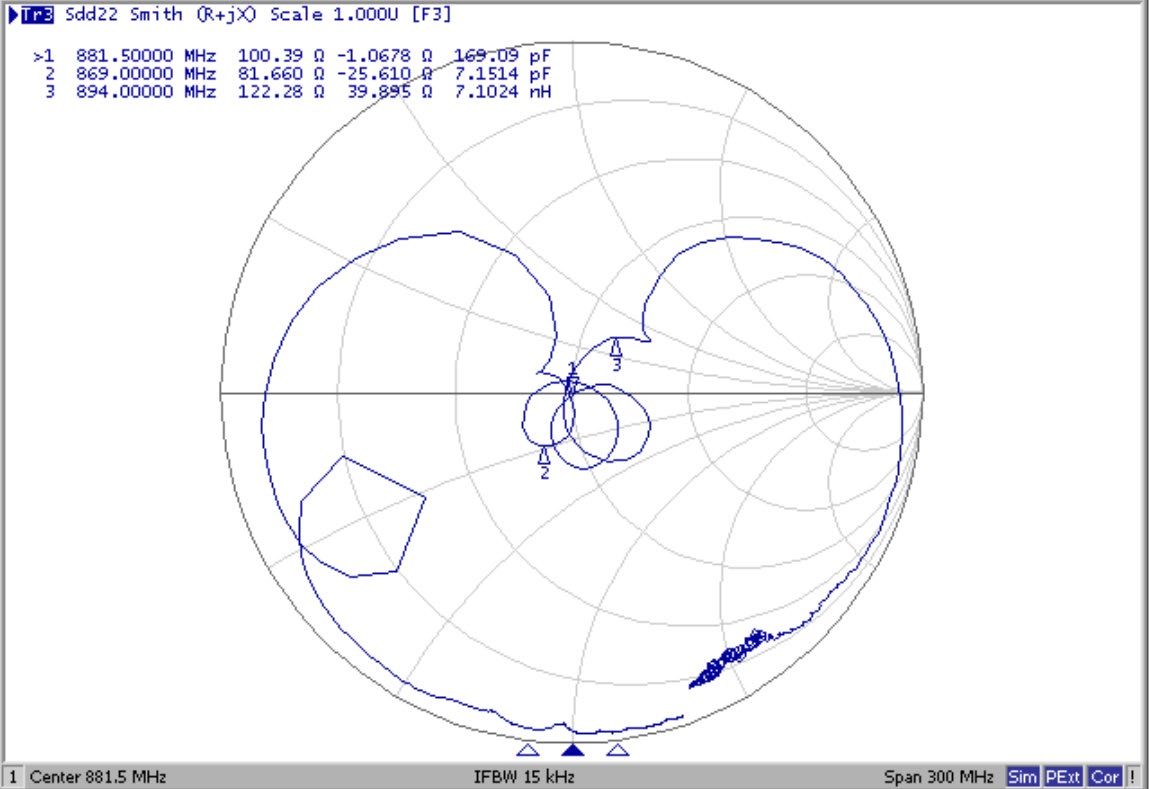This screenshot has height=789, width=1149.
Task: Click the Smith (R+jX) format label
Action: [196, 15]
